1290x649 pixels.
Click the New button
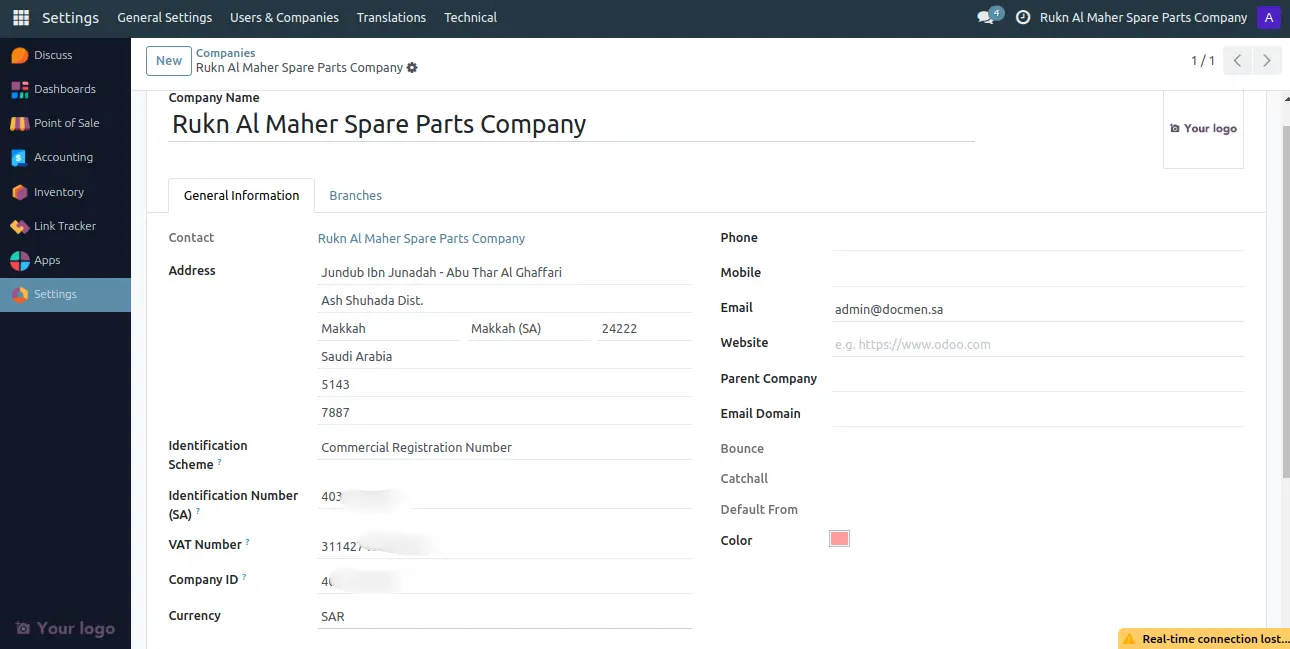point(169,61)
